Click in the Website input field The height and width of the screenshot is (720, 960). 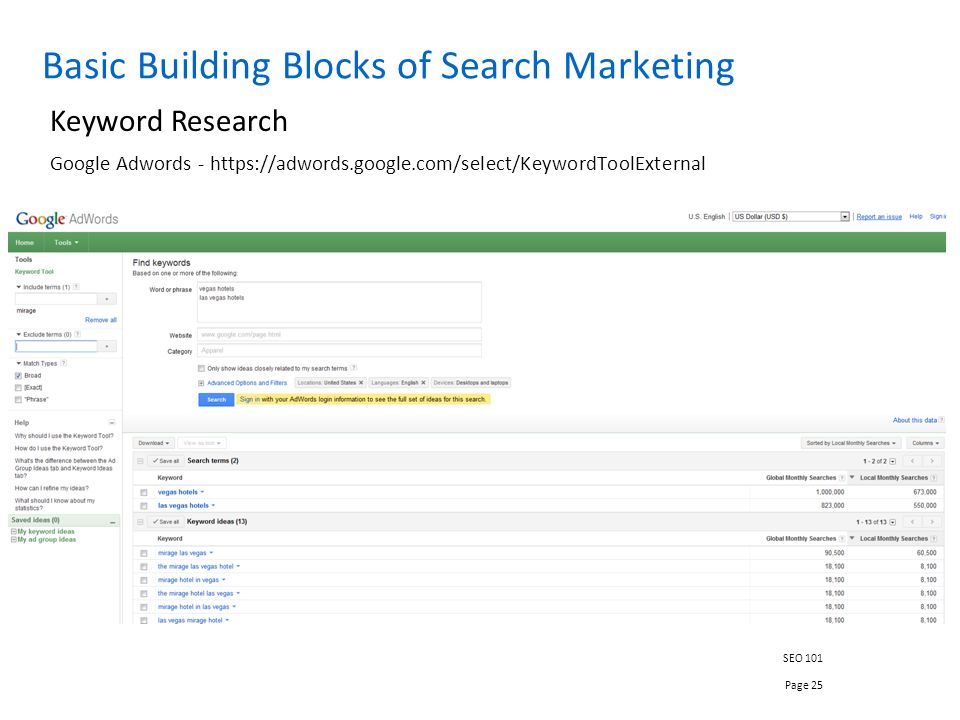point(339,334)
